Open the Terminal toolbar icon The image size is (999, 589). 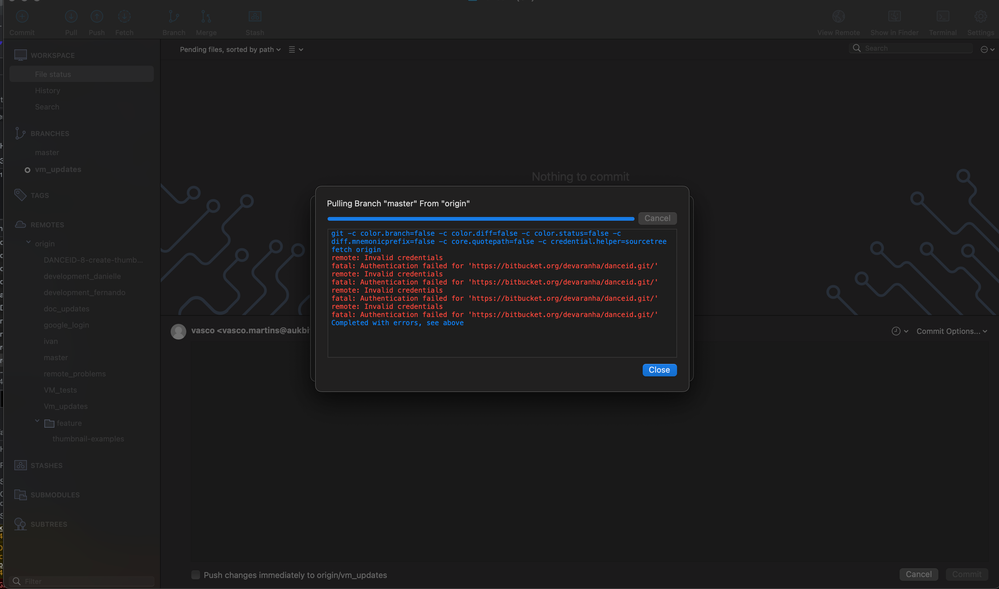click(x=943, y=17)
